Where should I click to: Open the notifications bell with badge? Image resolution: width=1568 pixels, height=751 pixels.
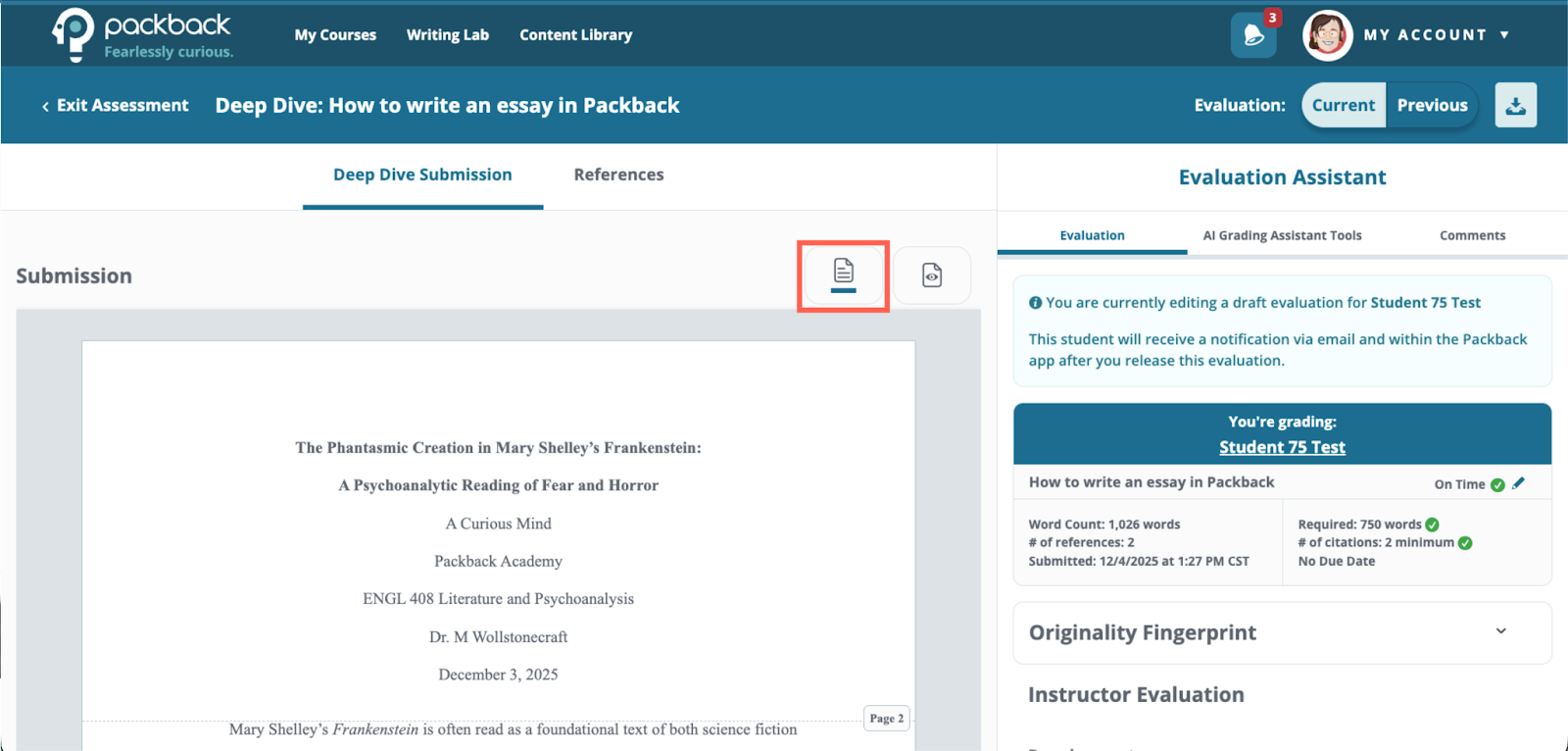click(1253, 35)
